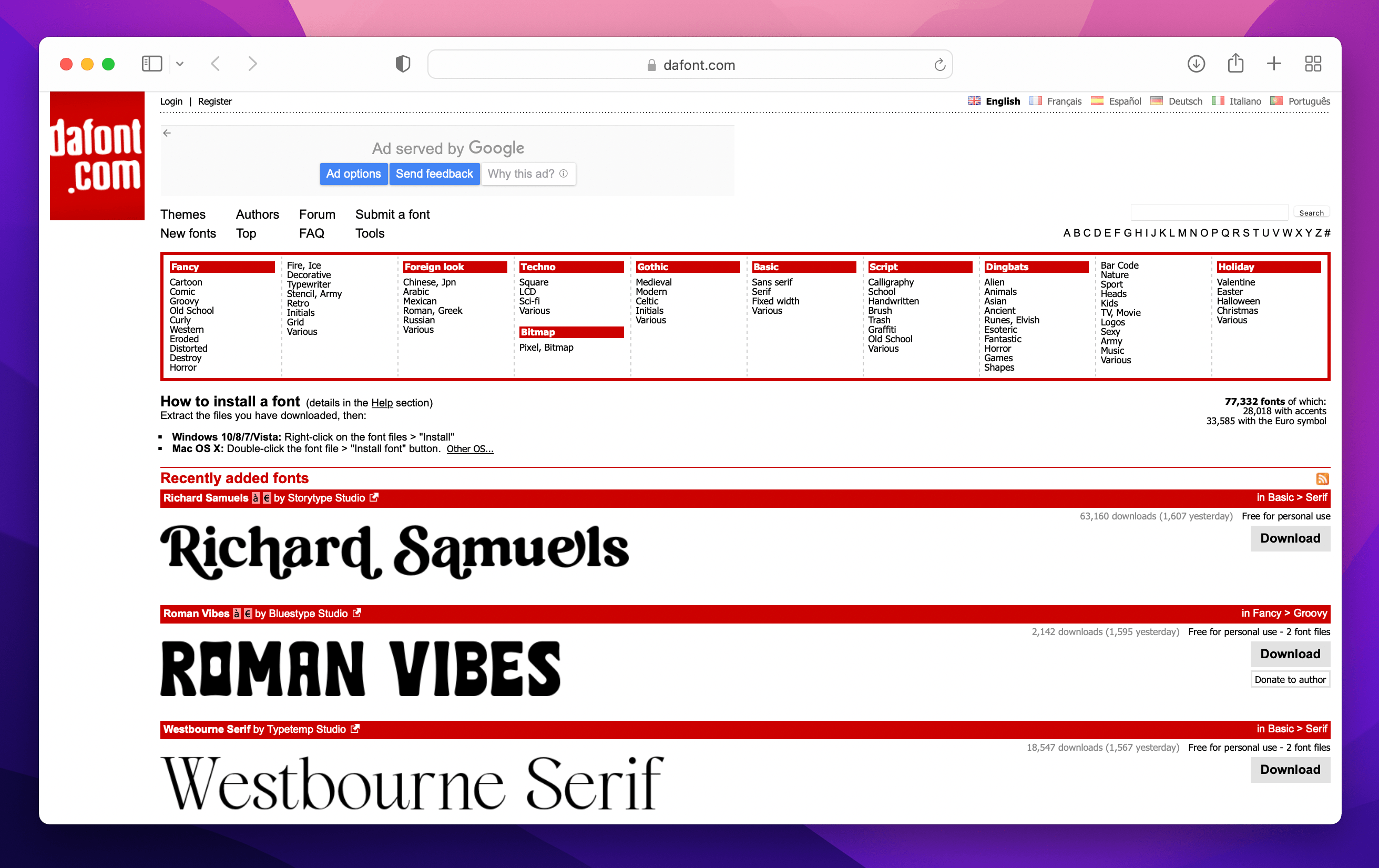Switch language using the Italiano flag icon

[x=1219, y=101]
